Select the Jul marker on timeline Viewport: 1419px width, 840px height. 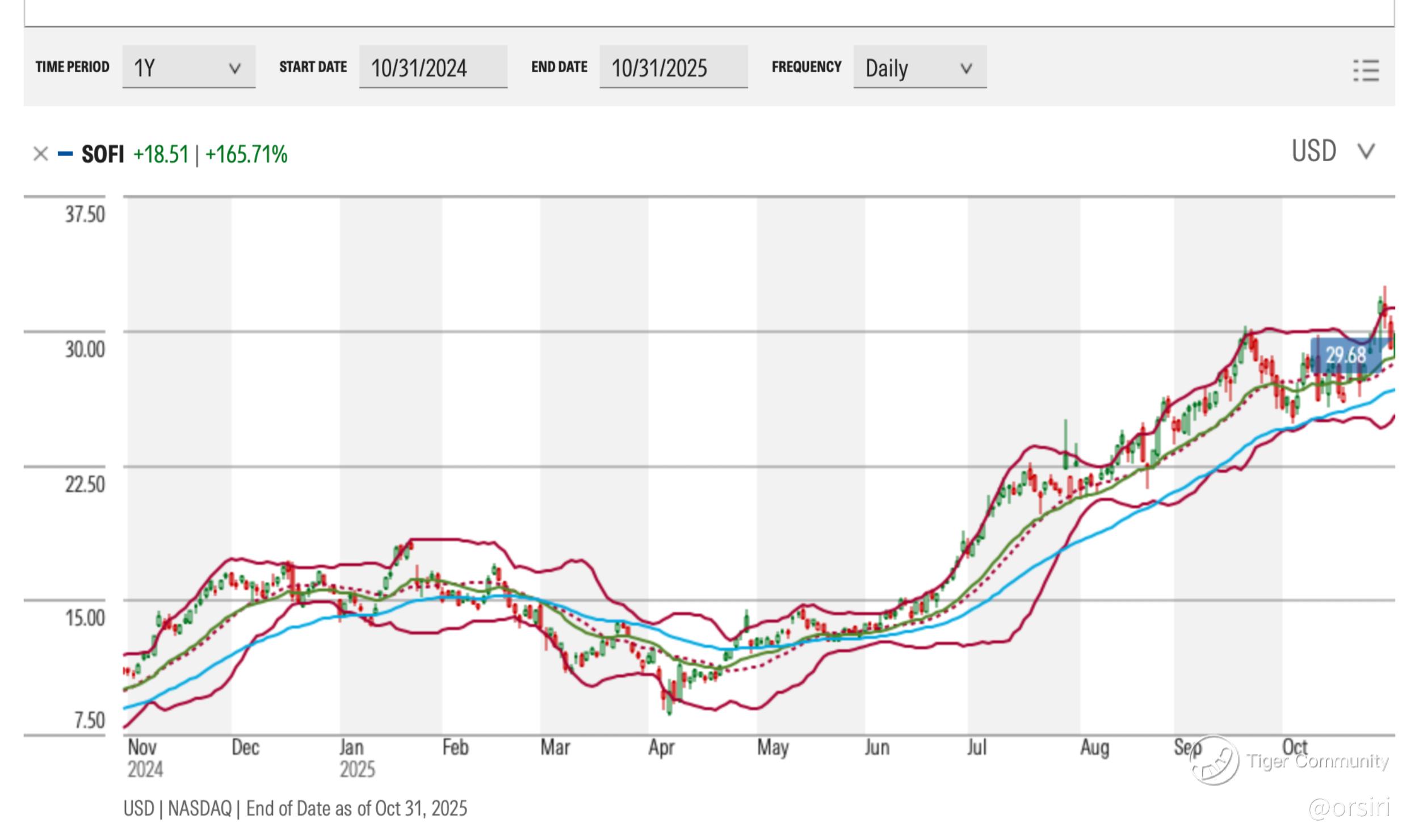point(977,747)
